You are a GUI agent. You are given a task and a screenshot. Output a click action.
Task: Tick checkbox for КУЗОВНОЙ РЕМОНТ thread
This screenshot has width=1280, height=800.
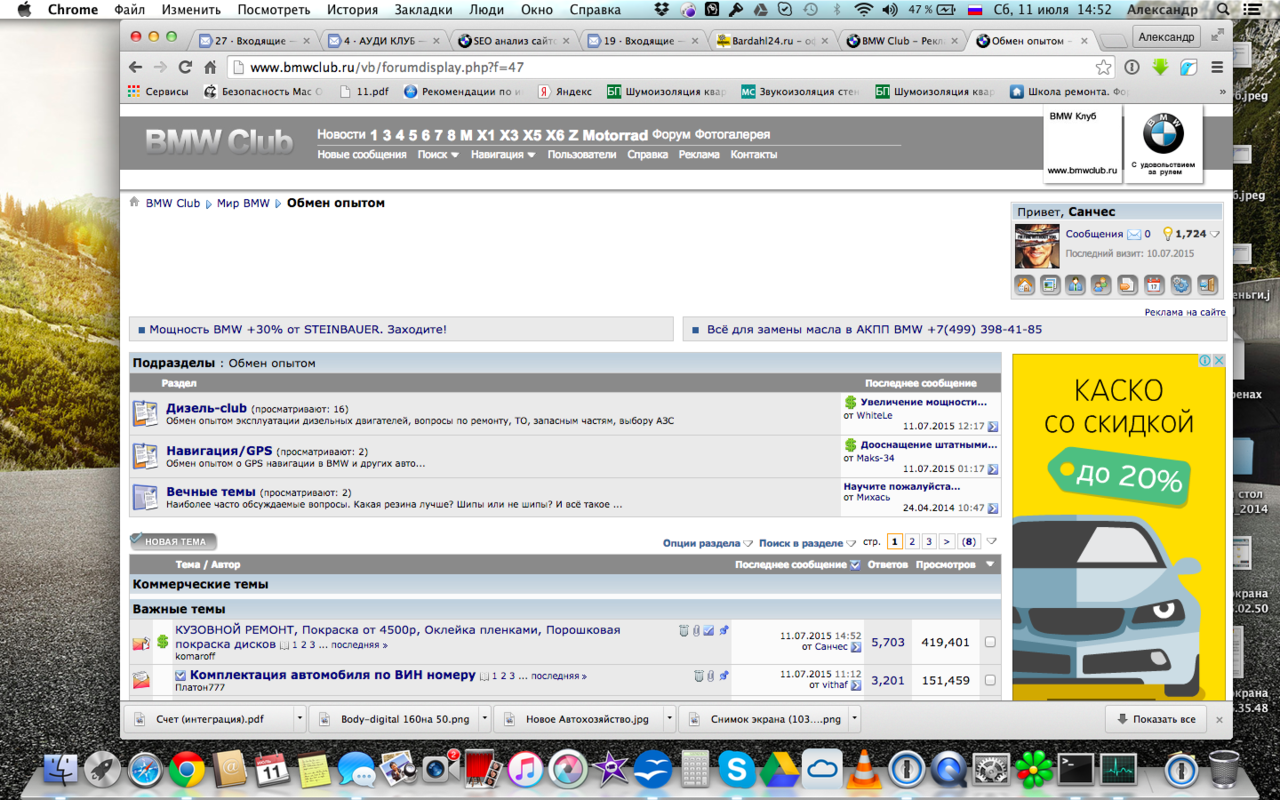990,642
